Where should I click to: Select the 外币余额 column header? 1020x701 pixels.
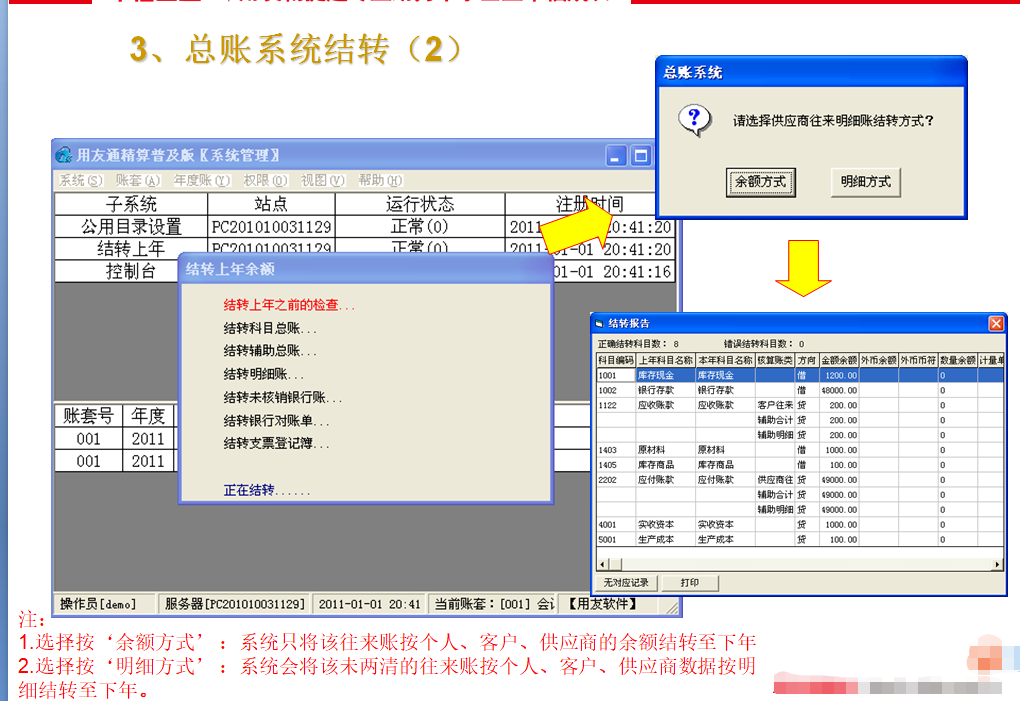coord(879,360)
